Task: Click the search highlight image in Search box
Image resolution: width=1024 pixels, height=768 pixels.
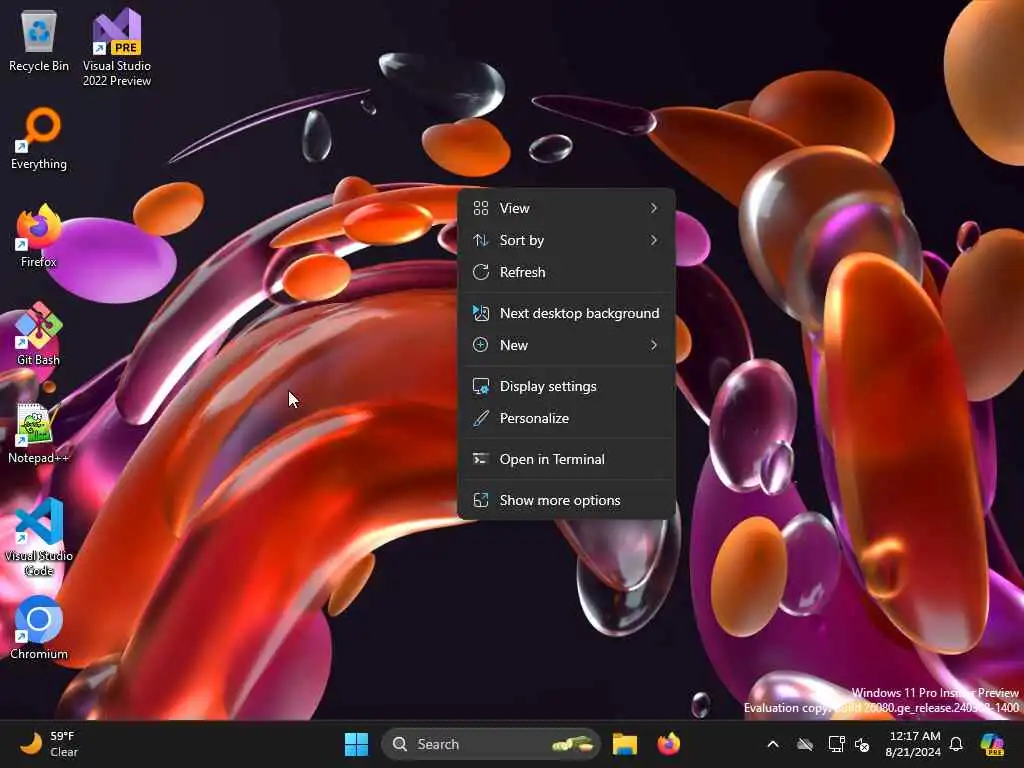Action: pos(573,744)
